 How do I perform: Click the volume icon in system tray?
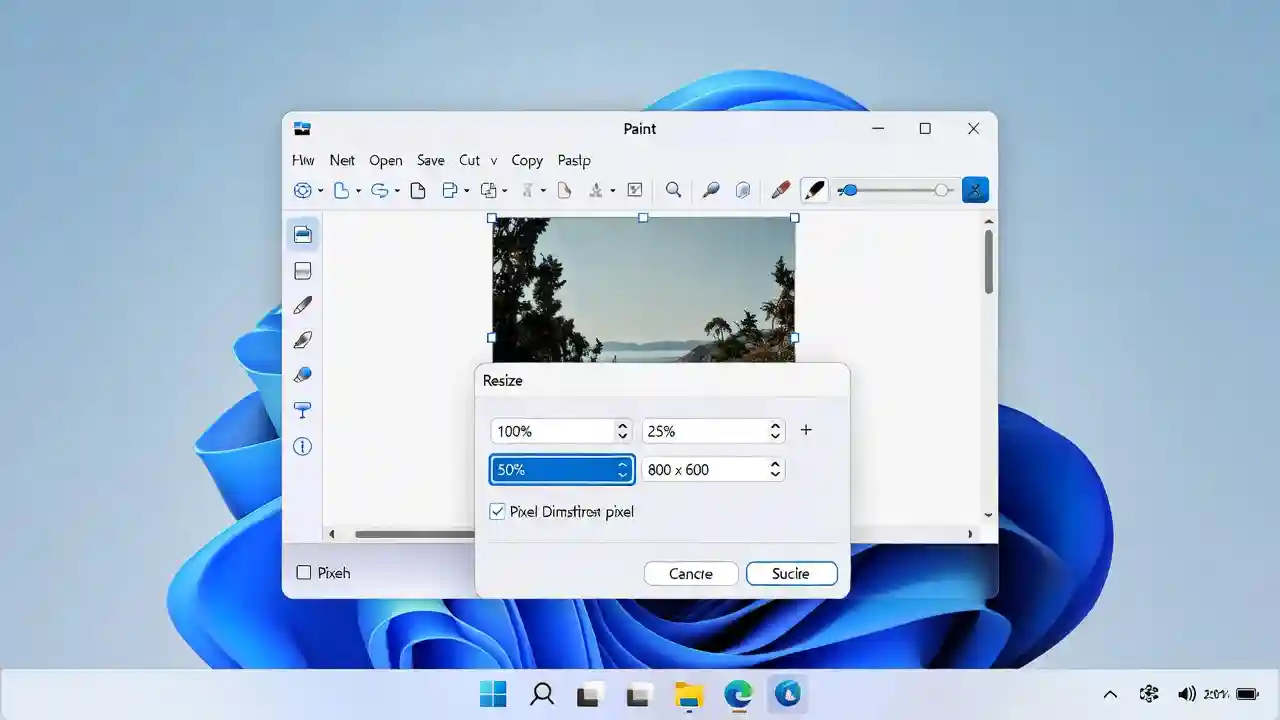(x=1187, y=694)
